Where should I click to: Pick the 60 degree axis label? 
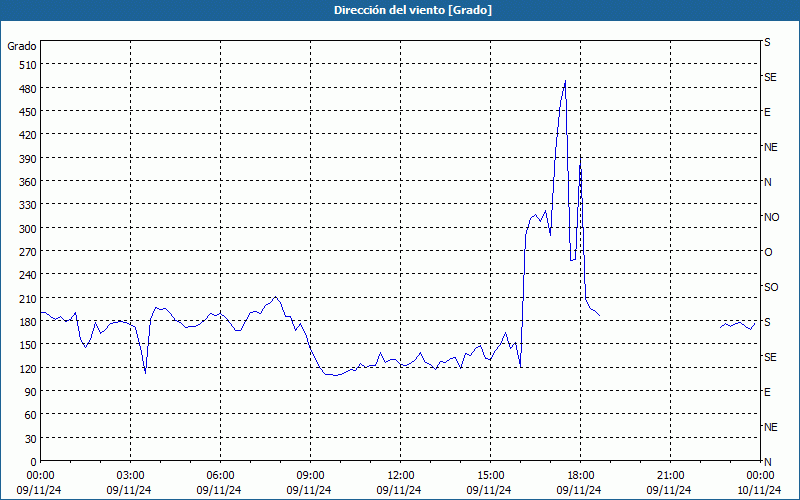click(x=31, y=415)
